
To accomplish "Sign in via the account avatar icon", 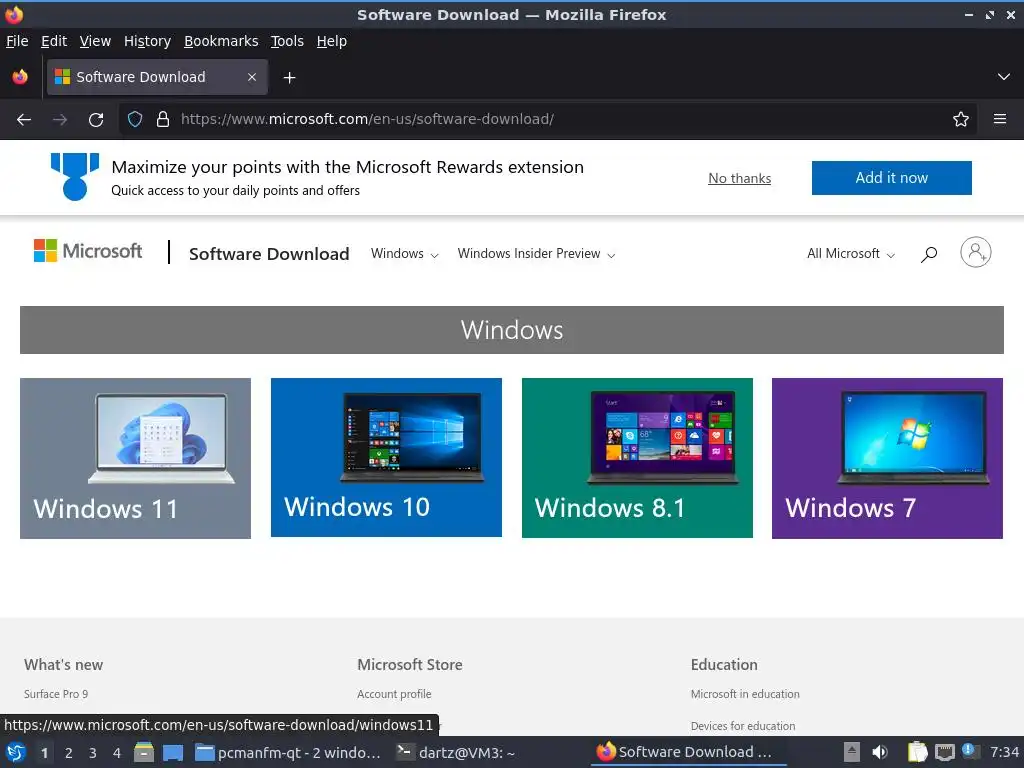I will [x=976, y=252].
